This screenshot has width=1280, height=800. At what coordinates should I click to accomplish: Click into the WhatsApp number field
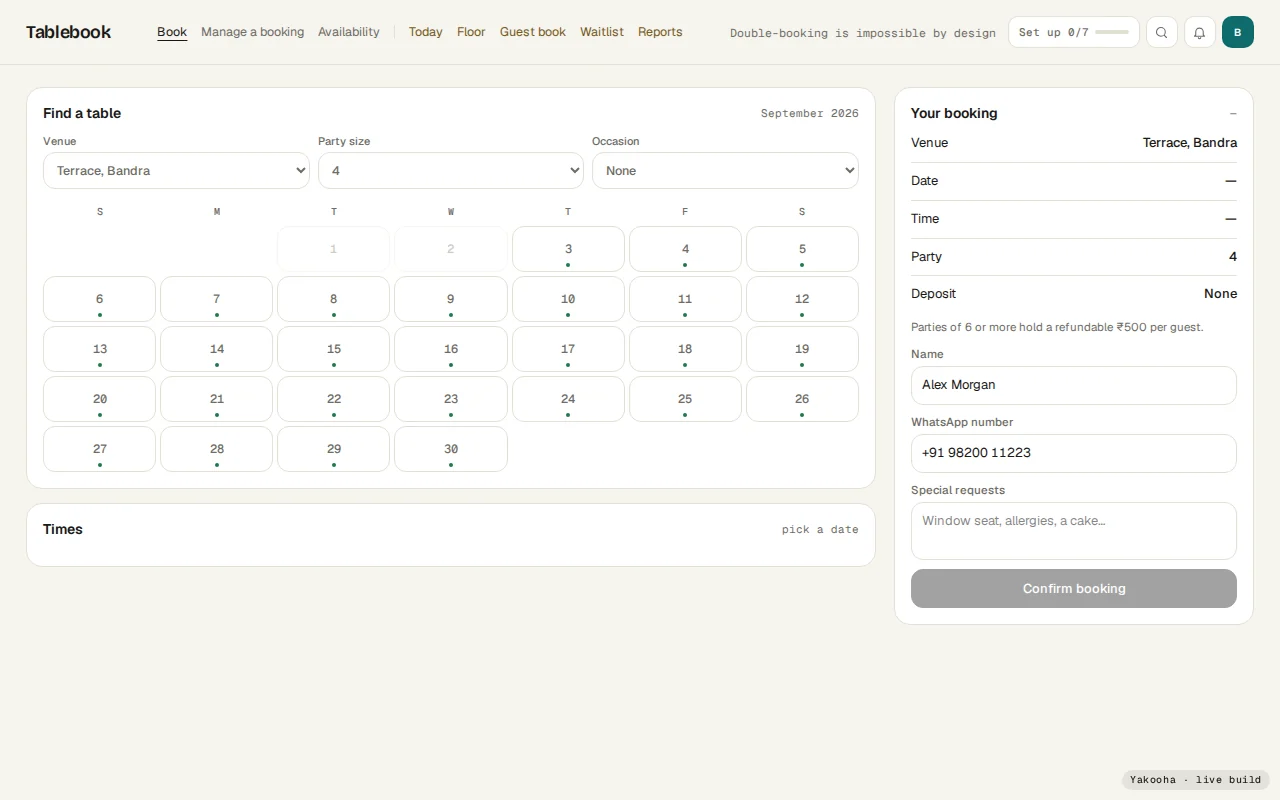[x=1074, y=453]
